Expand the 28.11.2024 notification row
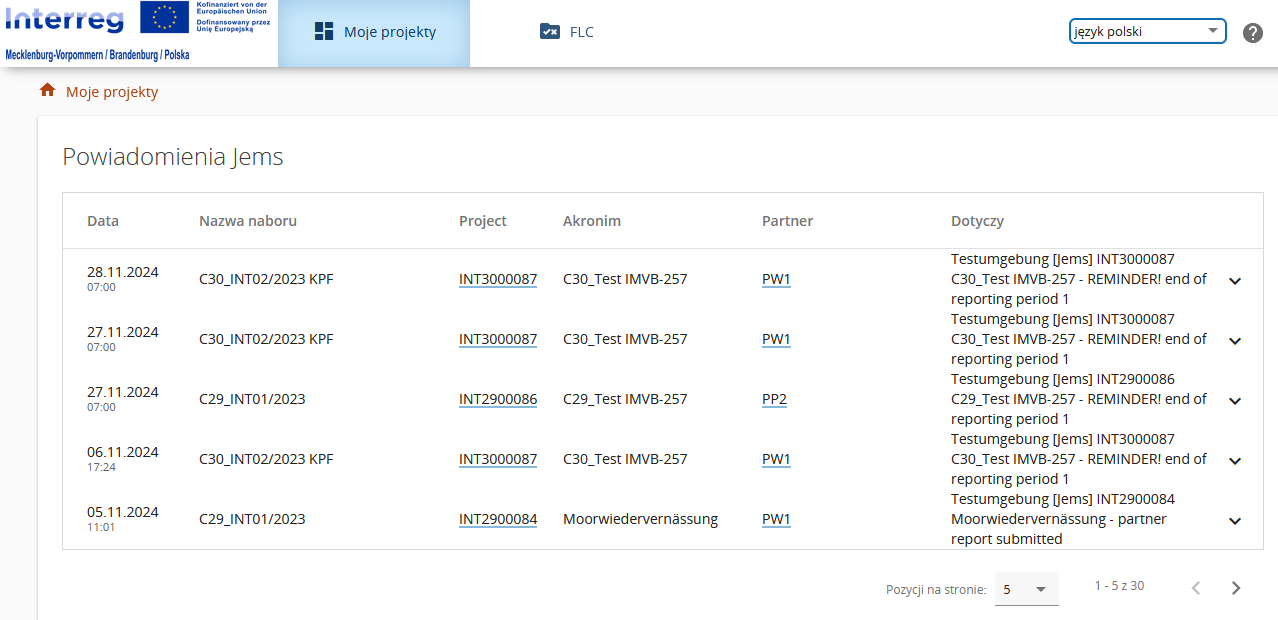This screenshot has height=620, width=1278. pyautogui.click(x=1235, y=281)
